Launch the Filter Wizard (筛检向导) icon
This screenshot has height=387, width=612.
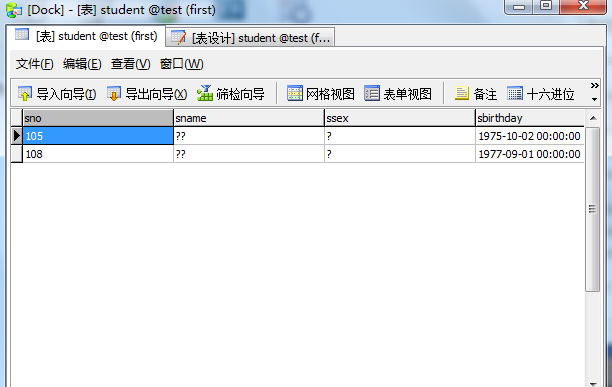pyautogui.click(x=205, y=93)
